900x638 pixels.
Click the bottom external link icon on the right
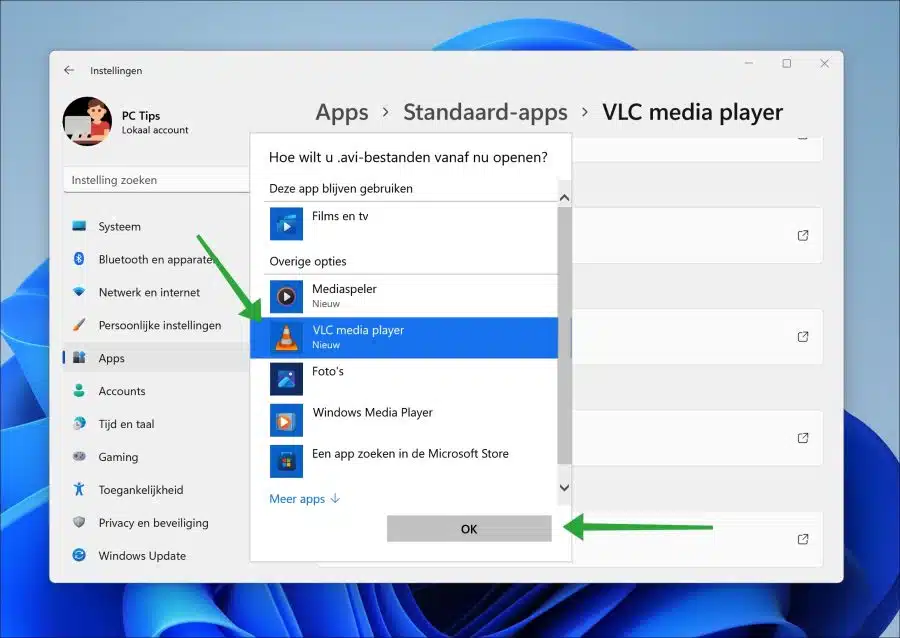point(803,539)
